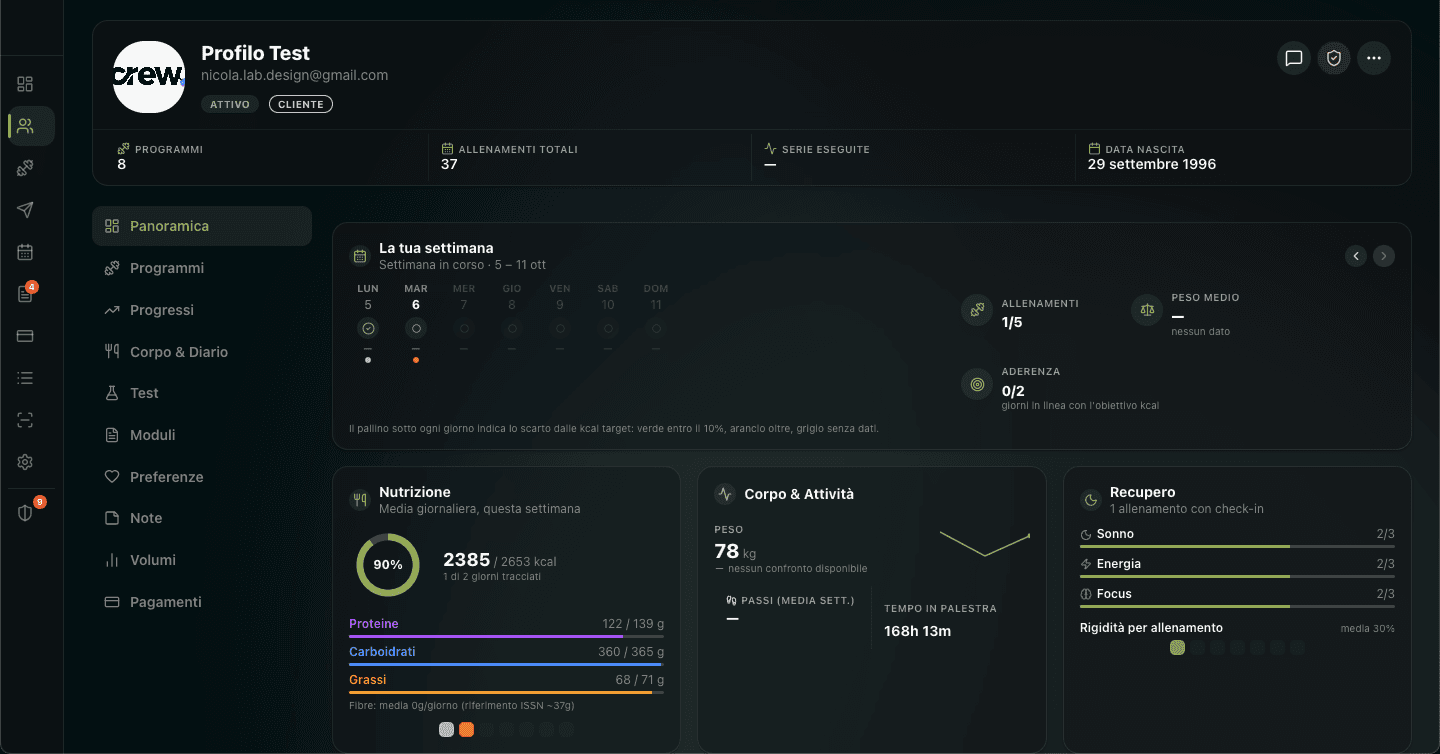Open the Test section

(202, 393)
